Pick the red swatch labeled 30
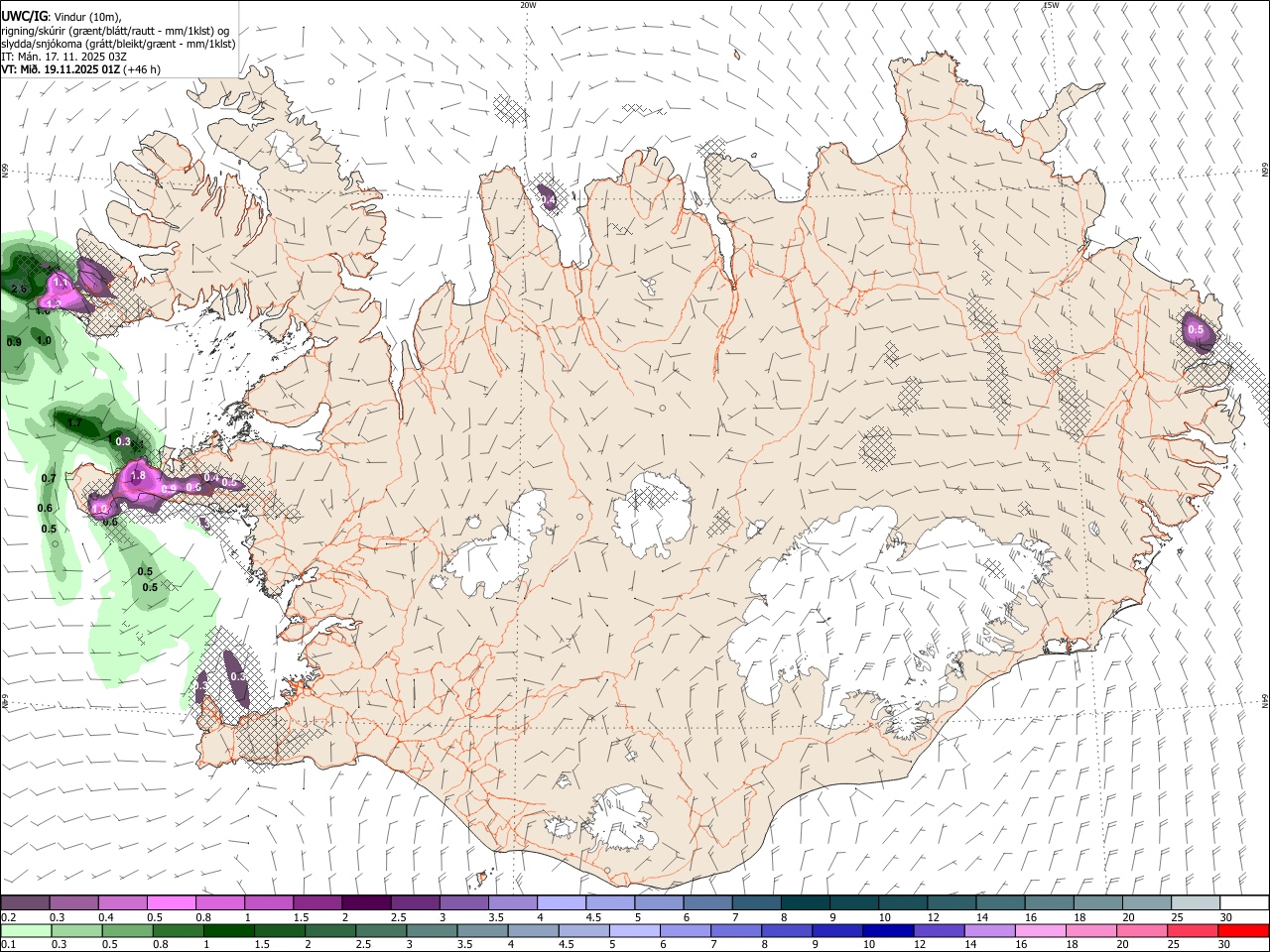1270x952 pixels. click(x=1243, y=930)
